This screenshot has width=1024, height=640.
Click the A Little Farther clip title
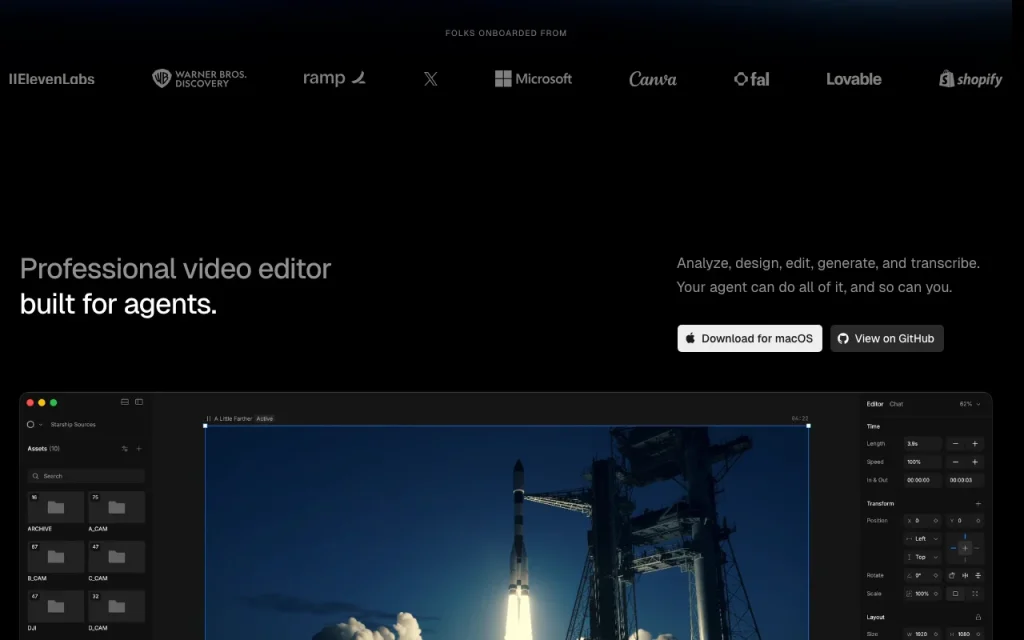(x=233, y=419)
